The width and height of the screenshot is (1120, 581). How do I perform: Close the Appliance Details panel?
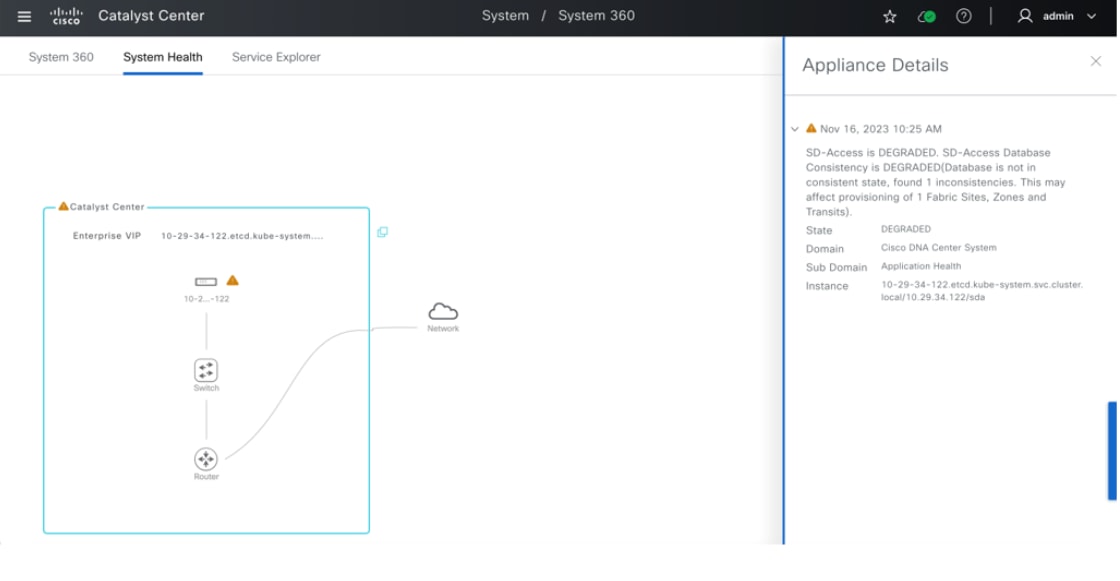(1096, 61)
